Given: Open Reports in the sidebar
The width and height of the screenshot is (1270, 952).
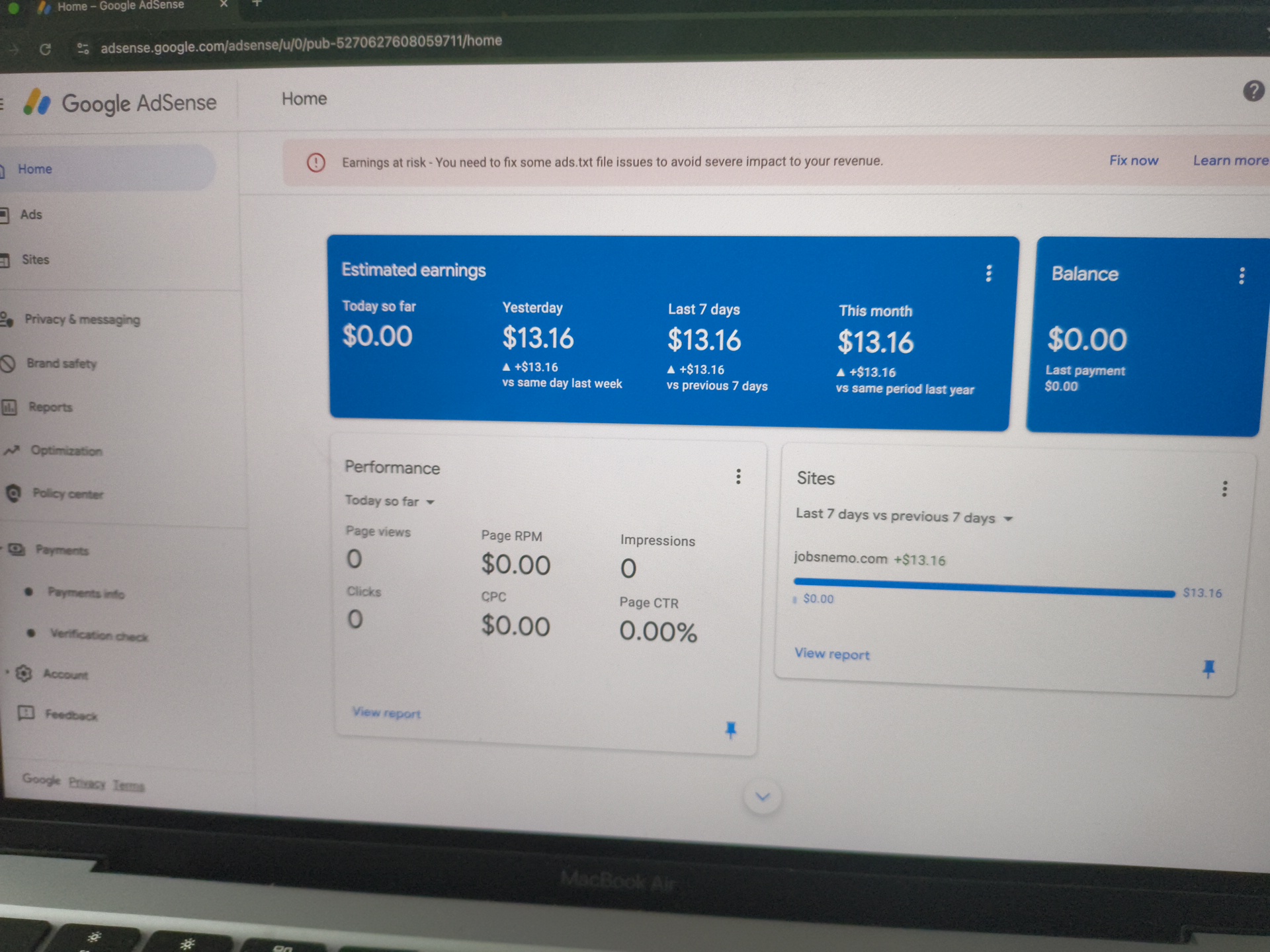Looking at the screenshot, I should point(50,407).
